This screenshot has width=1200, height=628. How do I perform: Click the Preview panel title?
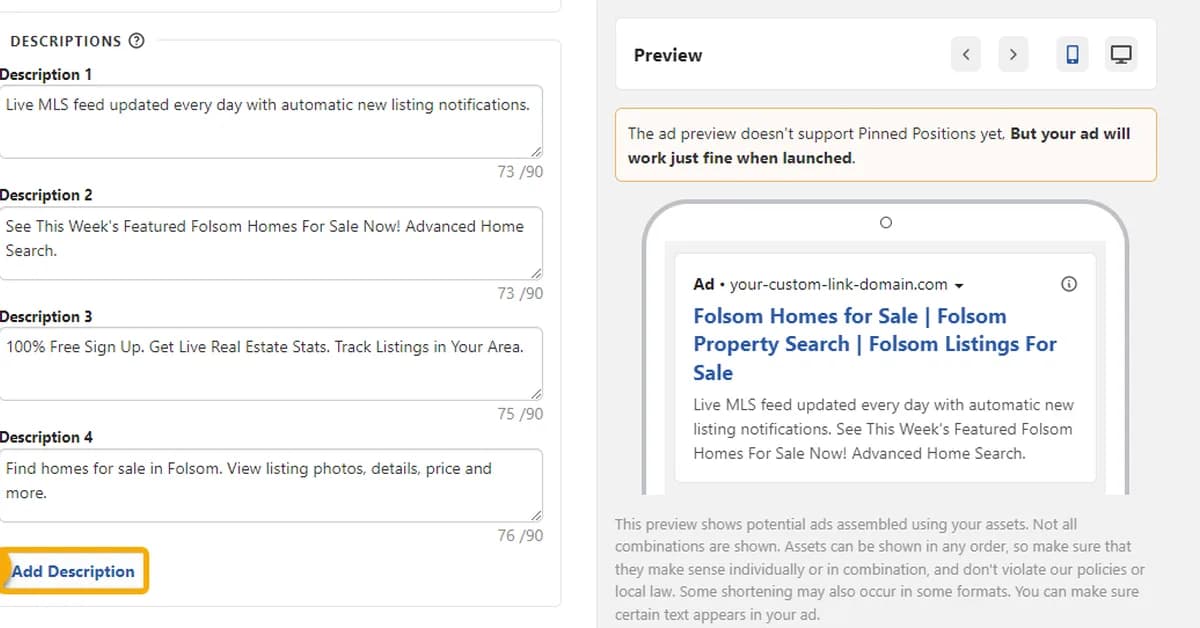click(x=668, y=55)
